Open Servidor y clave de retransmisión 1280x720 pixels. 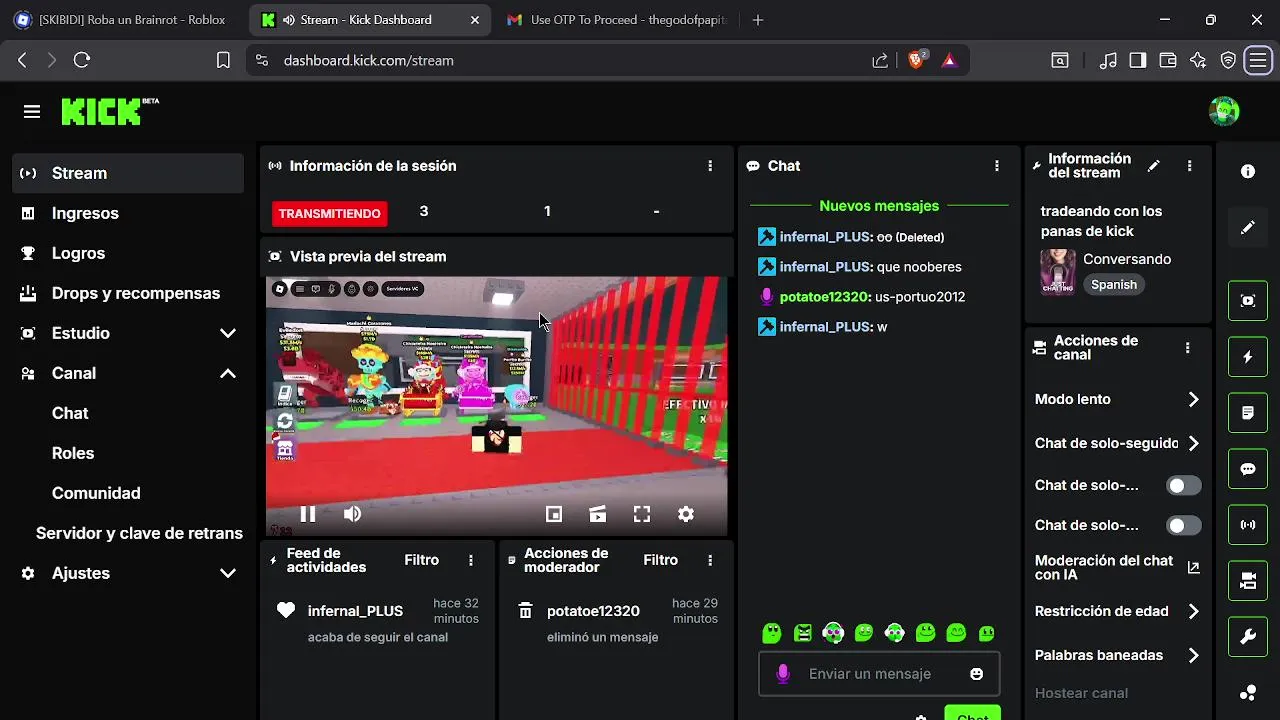(x=139, y=533)
